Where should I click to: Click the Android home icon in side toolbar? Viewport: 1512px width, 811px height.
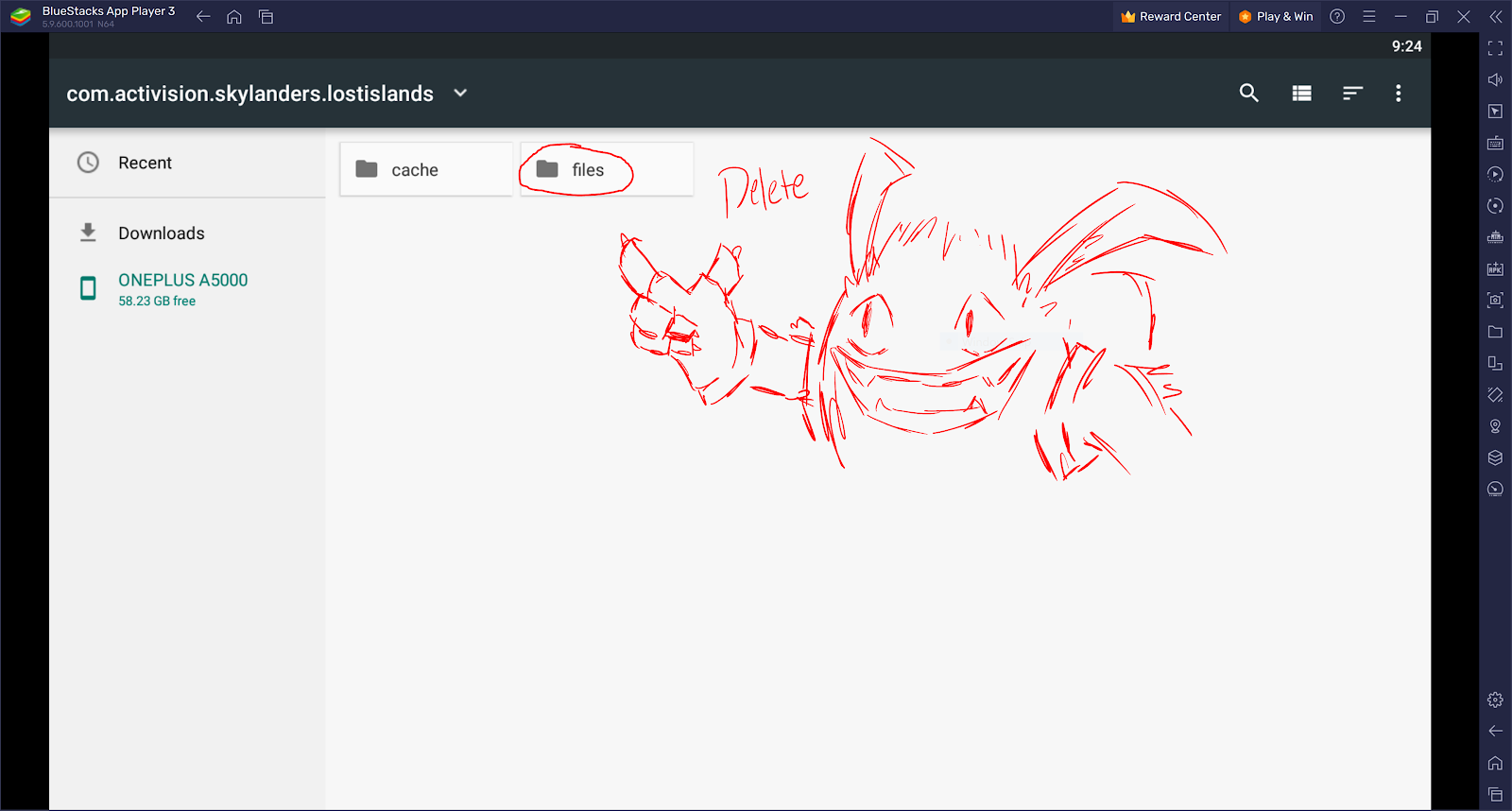click(x=1495, y=763)
